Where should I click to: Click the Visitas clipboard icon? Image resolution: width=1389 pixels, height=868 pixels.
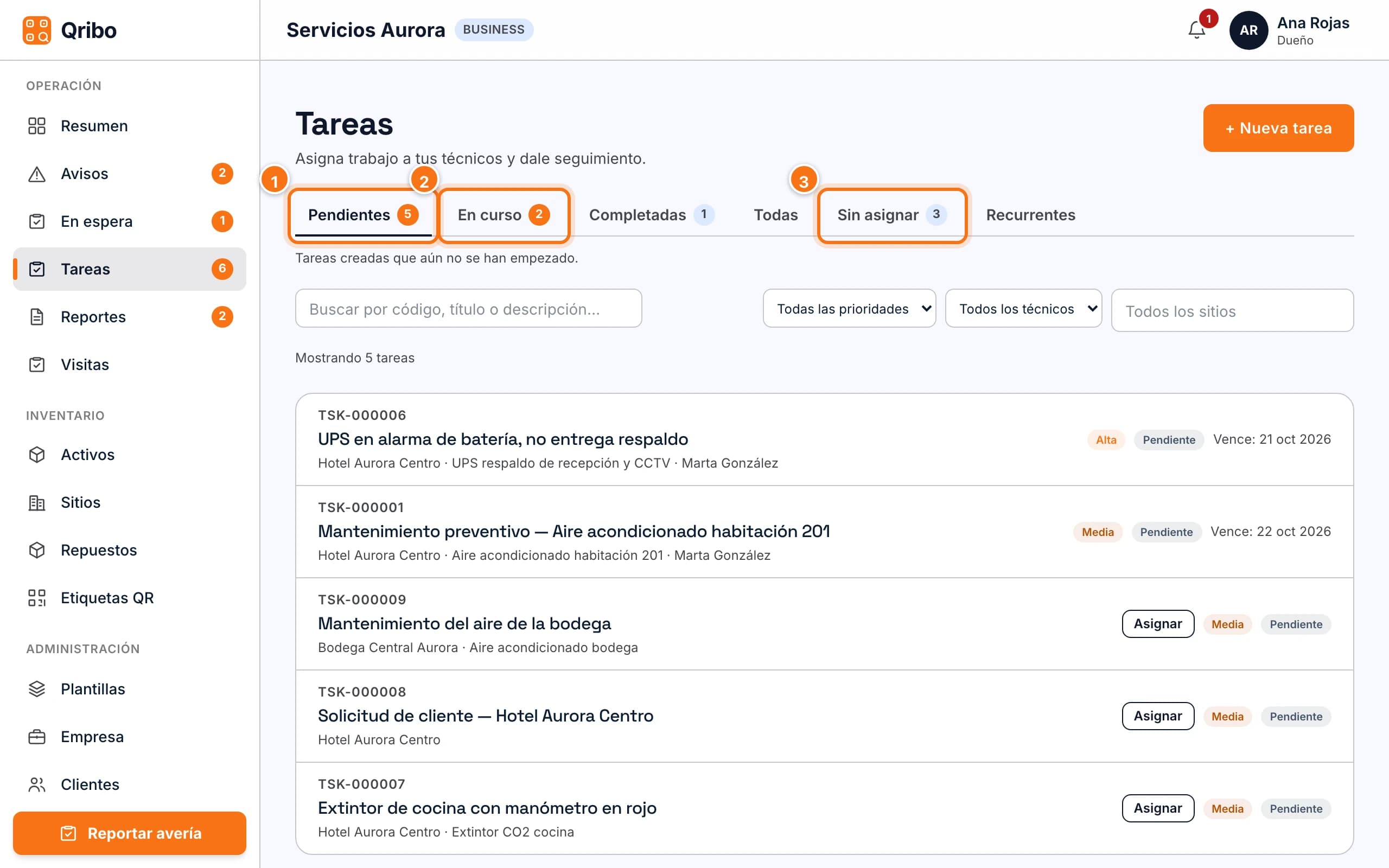click(x=37, y=364)
